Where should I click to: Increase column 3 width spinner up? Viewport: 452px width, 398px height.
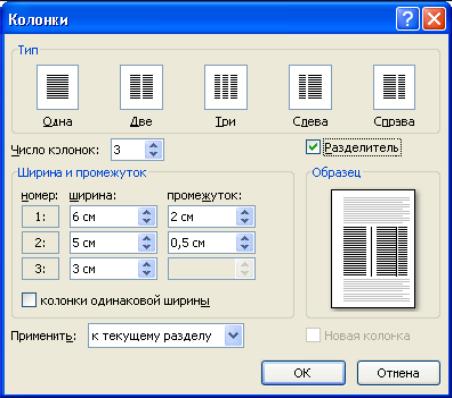147,264
